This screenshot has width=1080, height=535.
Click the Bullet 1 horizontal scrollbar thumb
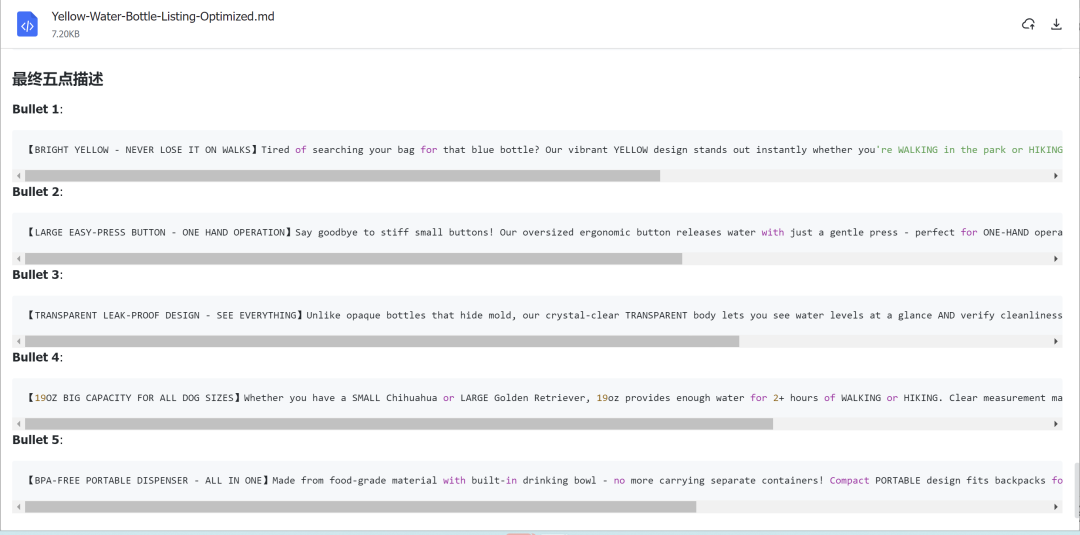(x=342, y=176)
